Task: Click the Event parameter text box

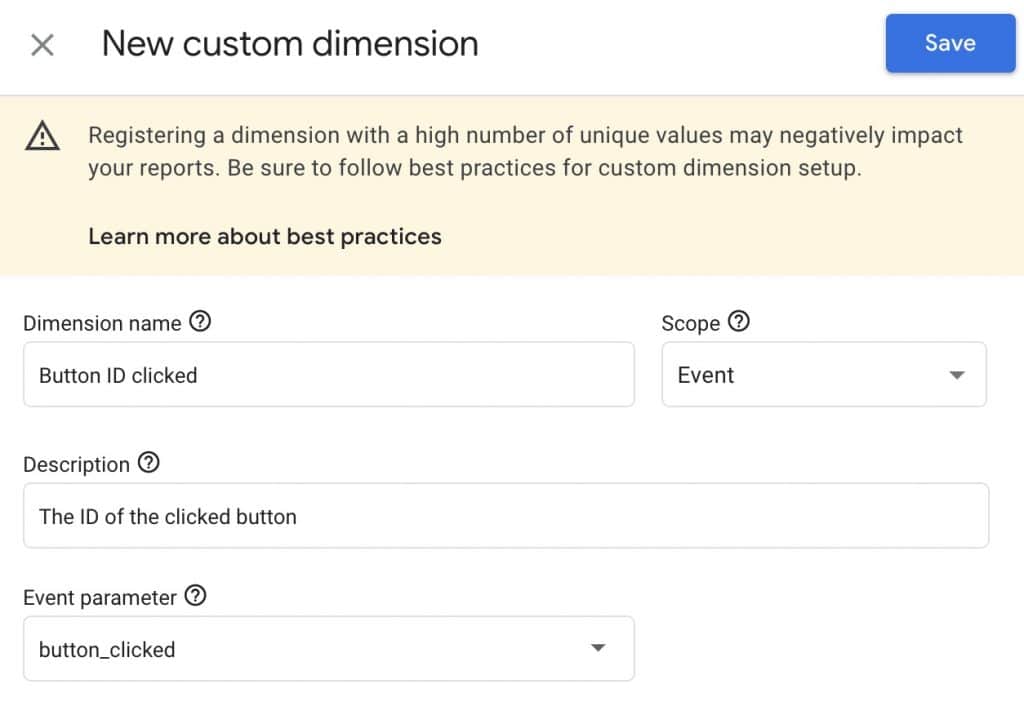Action: 330,648
